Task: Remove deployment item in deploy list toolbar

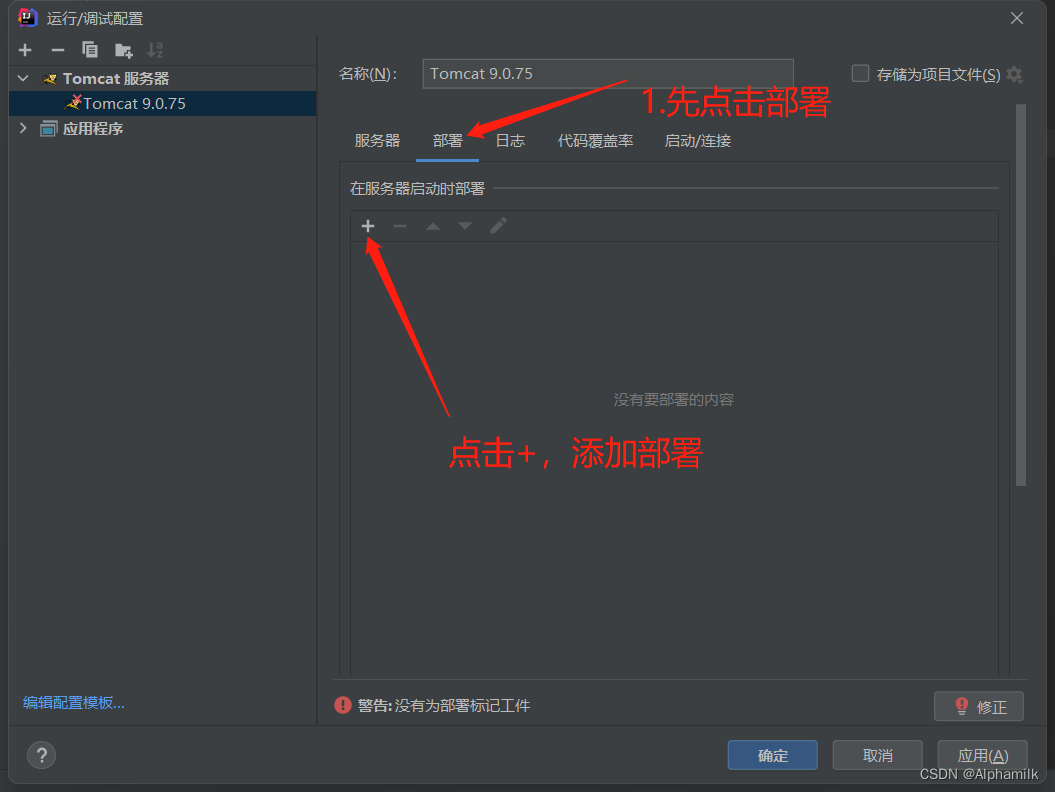Action: [400, 226]
